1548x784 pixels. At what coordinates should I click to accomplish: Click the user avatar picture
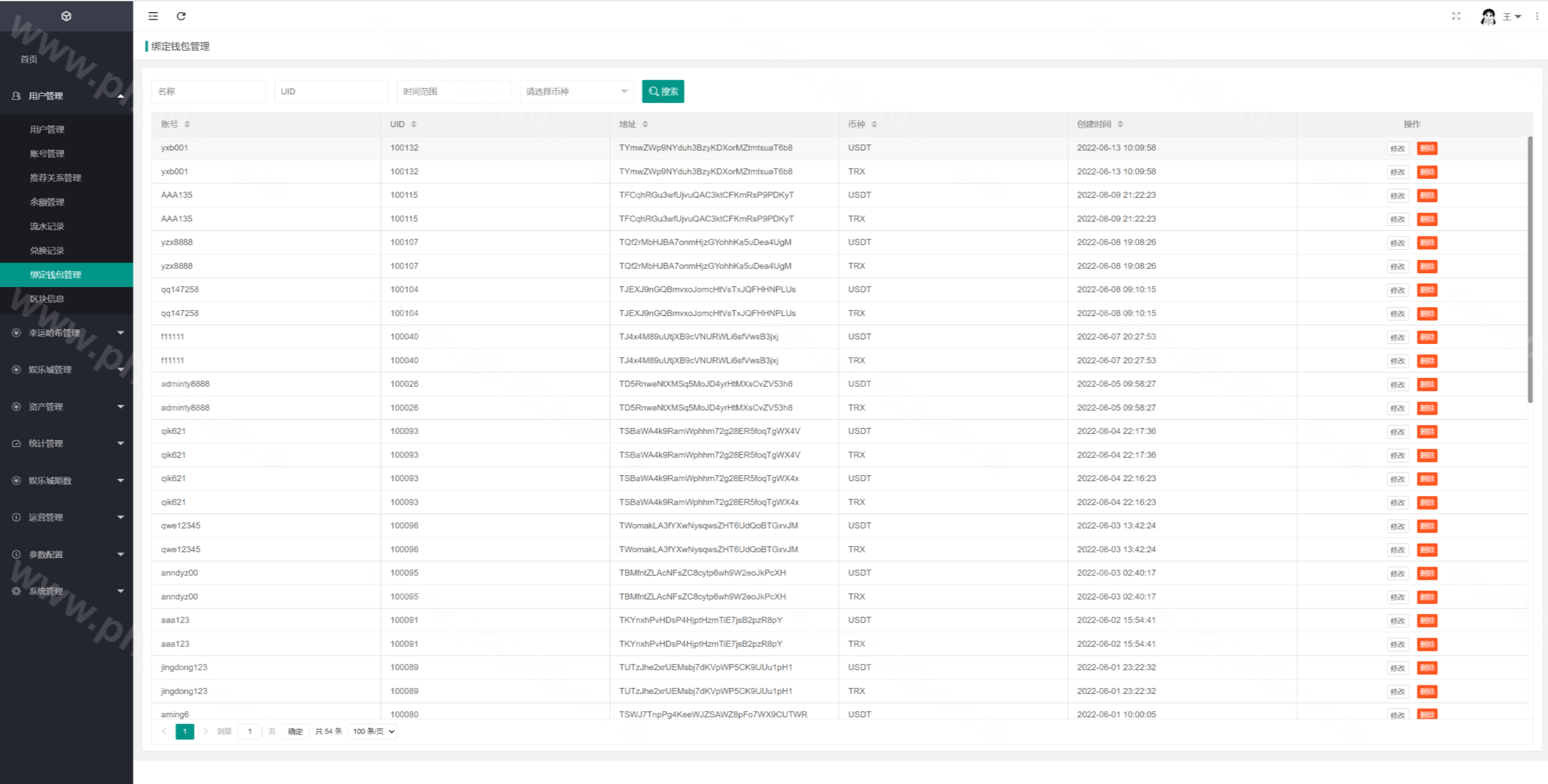[x=1488, y=17]
